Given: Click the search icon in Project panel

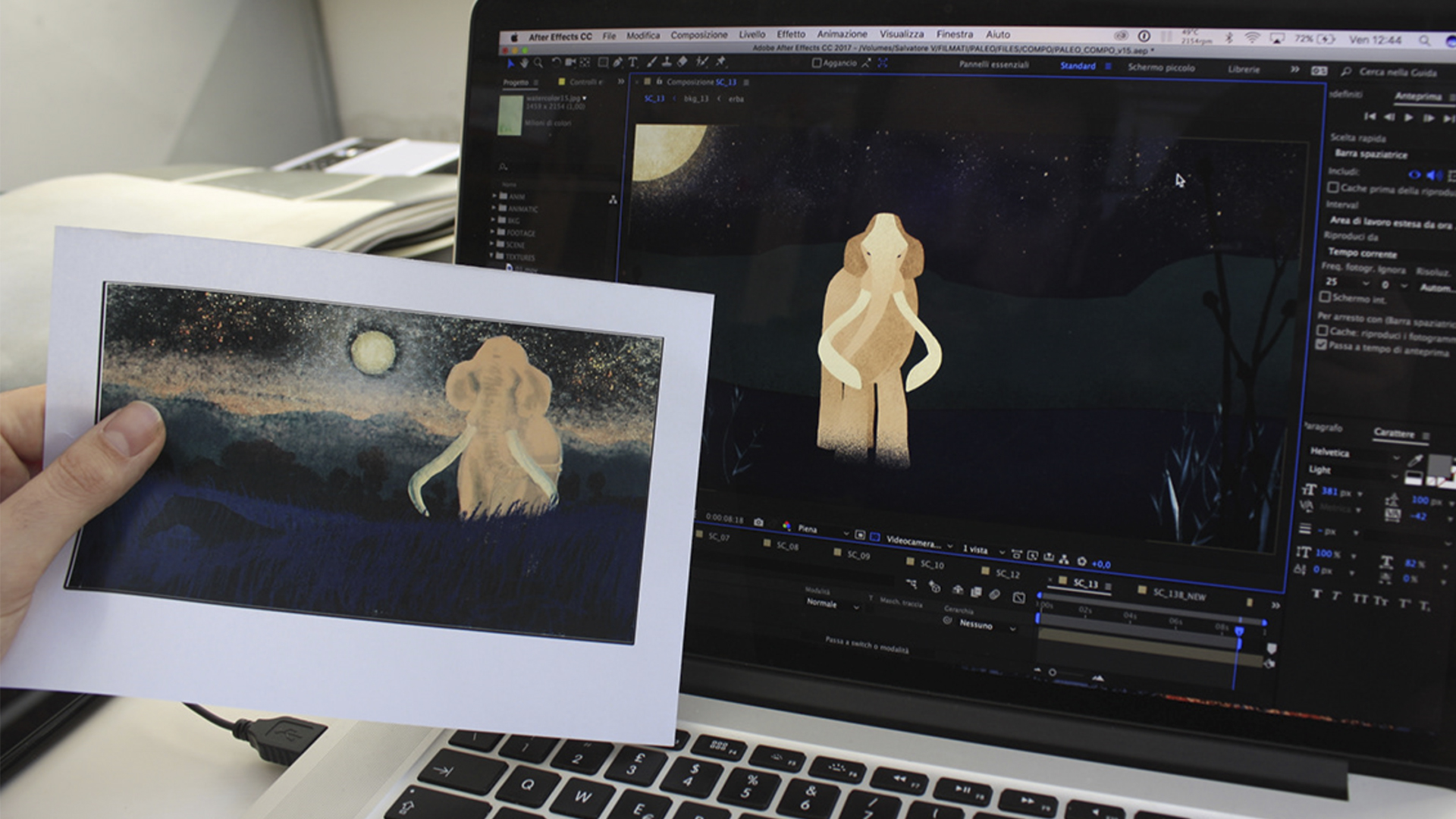Looking at the screenshot, I should tap(503, 166).
